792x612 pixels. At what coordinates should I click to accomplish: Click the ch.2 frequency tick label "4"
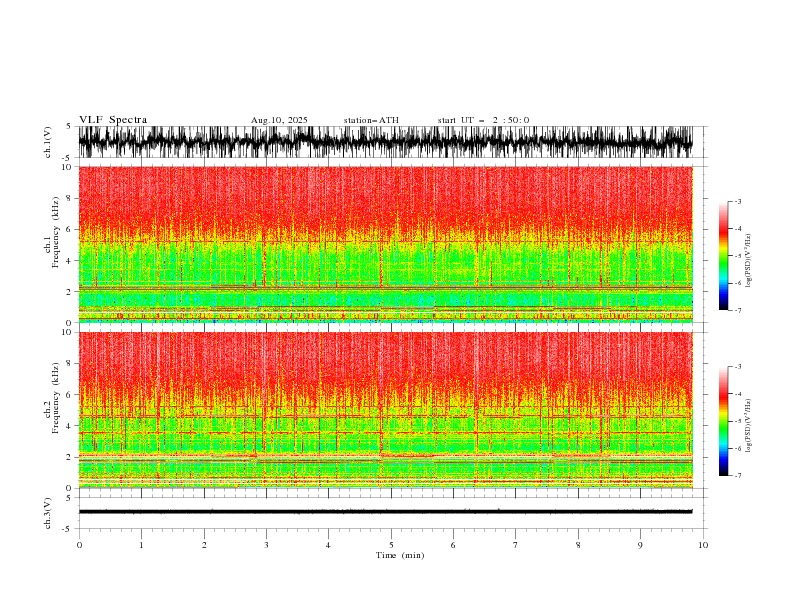(x=70, y=426)
